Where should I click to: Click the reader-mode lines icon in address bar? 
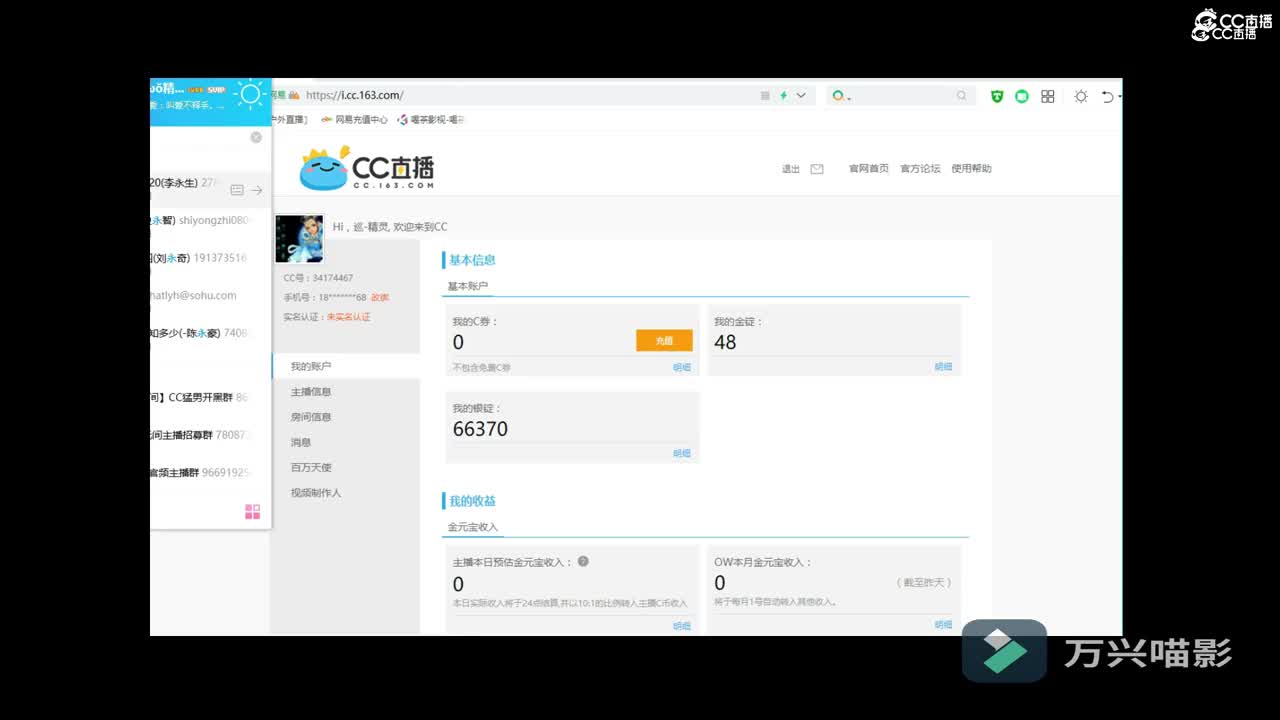765,96
